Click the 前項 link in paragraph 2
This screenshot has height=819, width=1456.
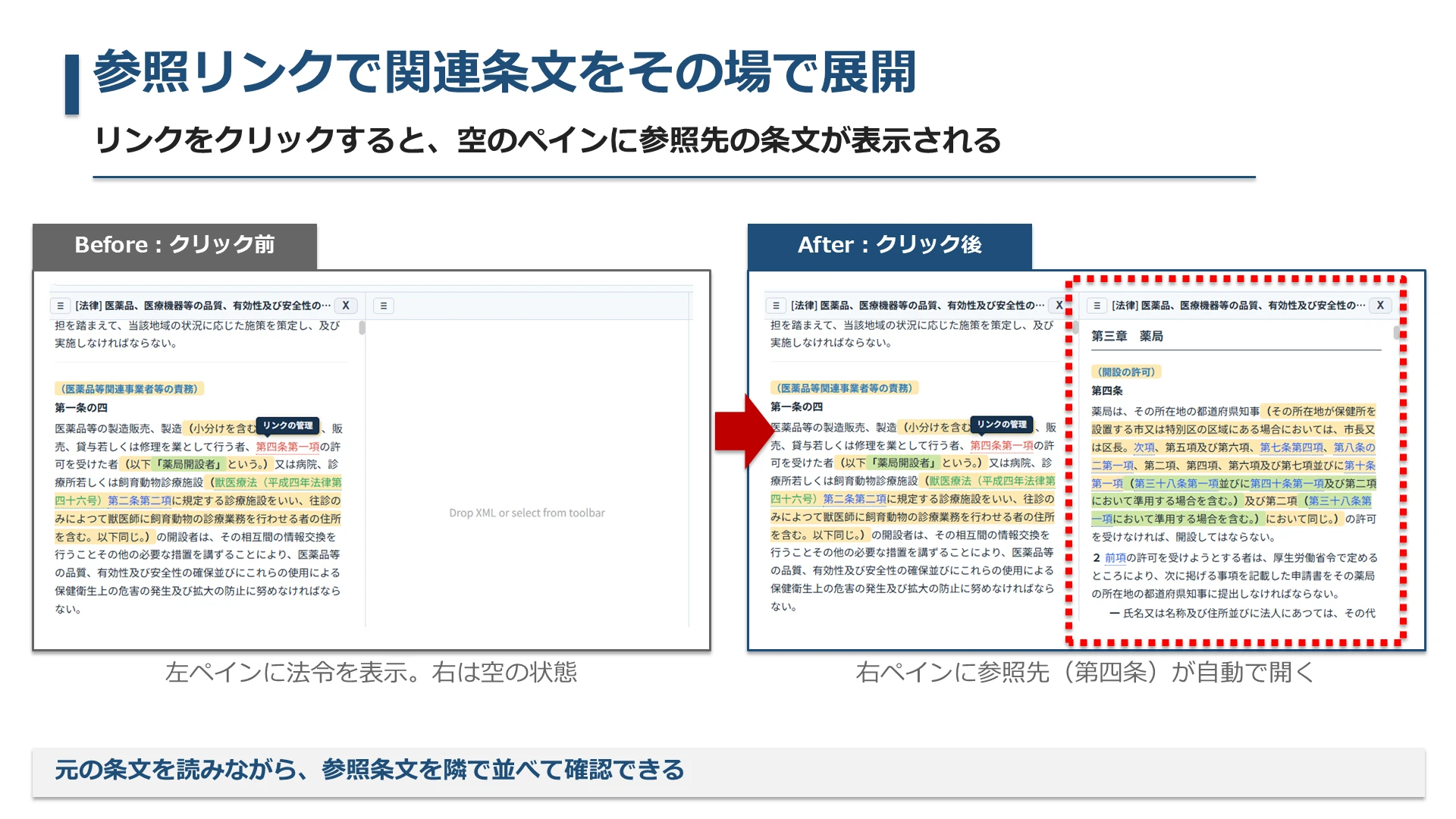click(x=1115, y=557)
